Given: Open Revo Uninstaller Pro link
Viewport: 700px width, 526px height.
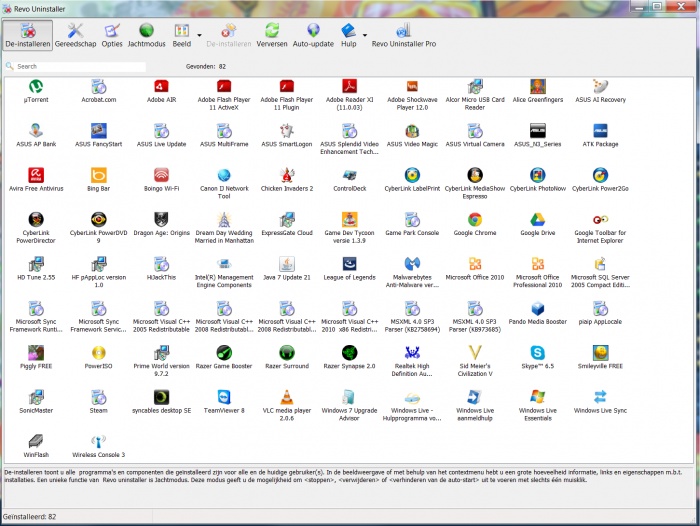Looking at the screenshot, I should [404, 35].
